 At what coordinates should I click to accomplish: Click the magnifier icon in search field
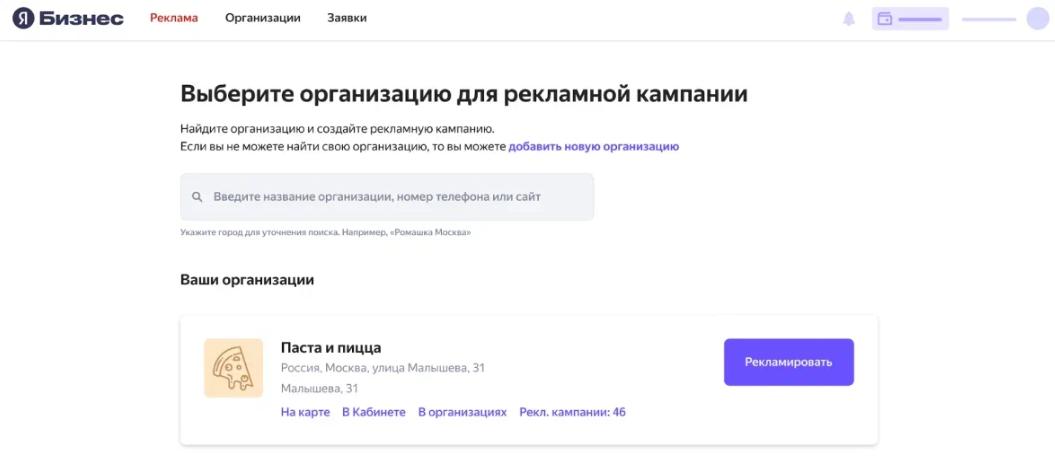pyautogui.click(x=197, y=197)
